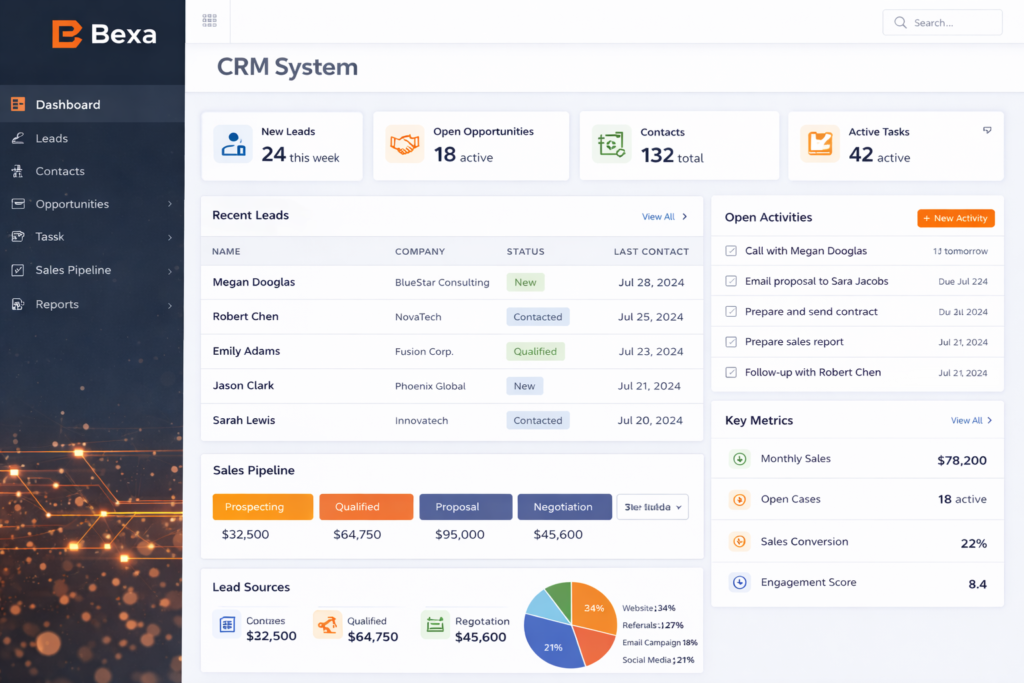Click the New Activity button
This screenshot has width=1024, height=683.
[x=955, y=218]
